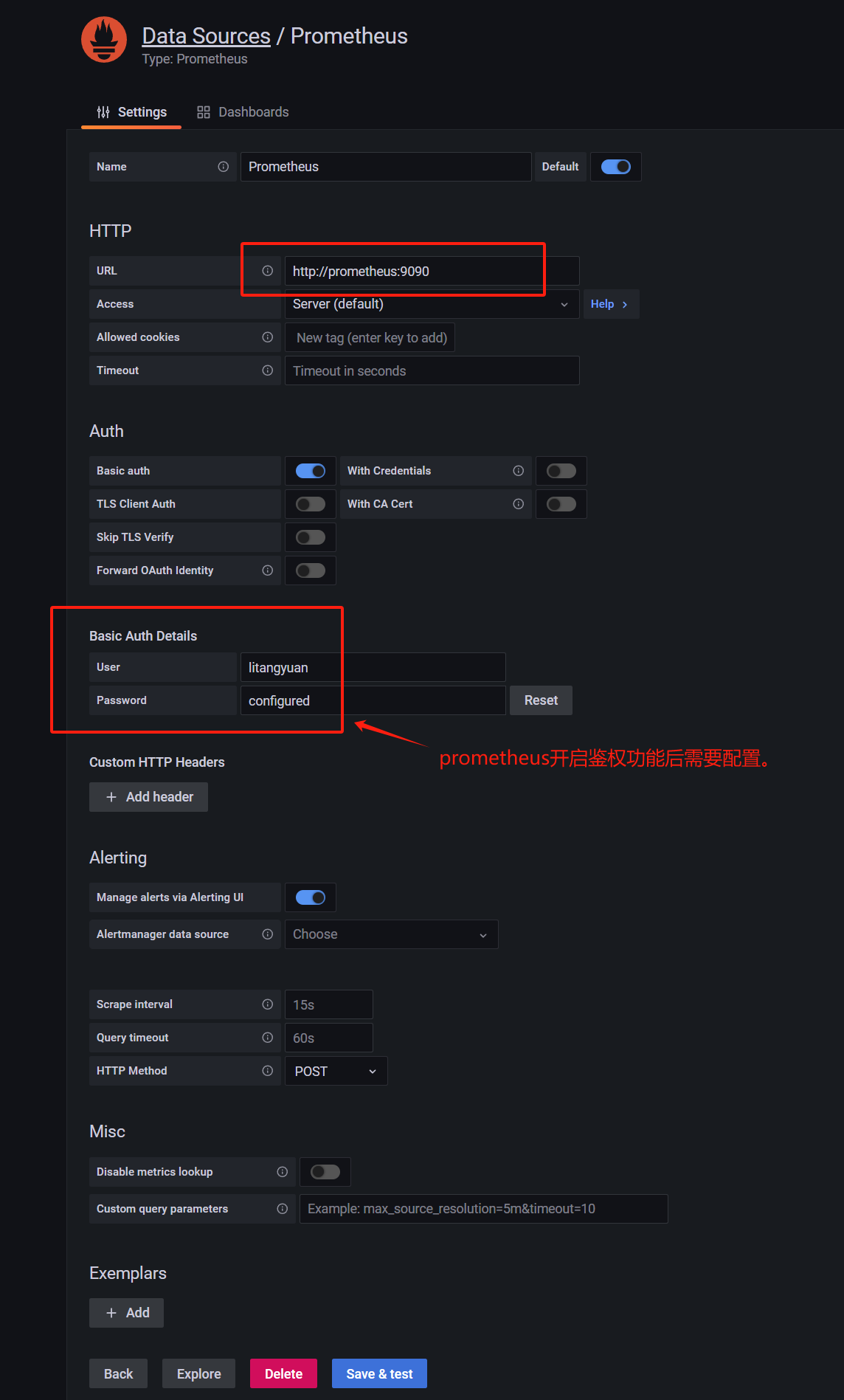Enable the Skip TLS Verify switch
This screenshot has height=1400, width=844.
tap(311, 537)
